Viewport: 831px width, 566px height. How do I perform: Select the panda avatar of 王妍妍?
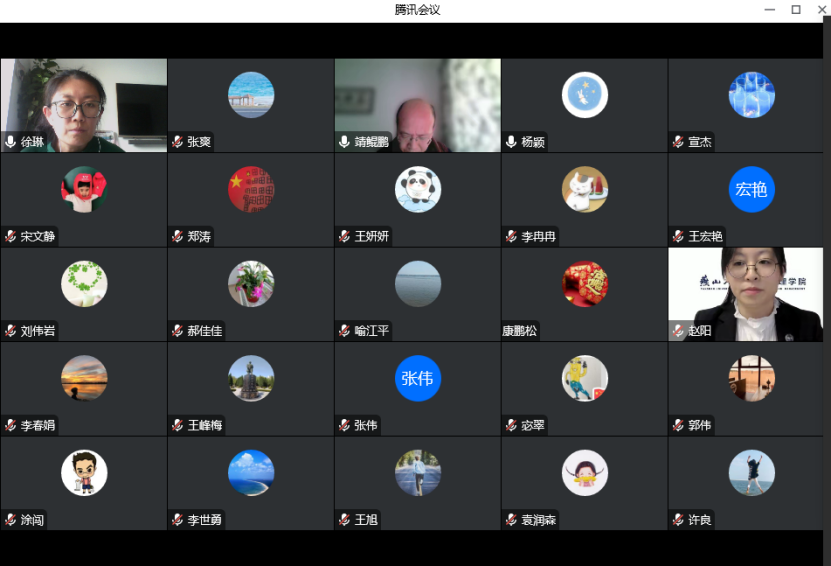[418, 189]
